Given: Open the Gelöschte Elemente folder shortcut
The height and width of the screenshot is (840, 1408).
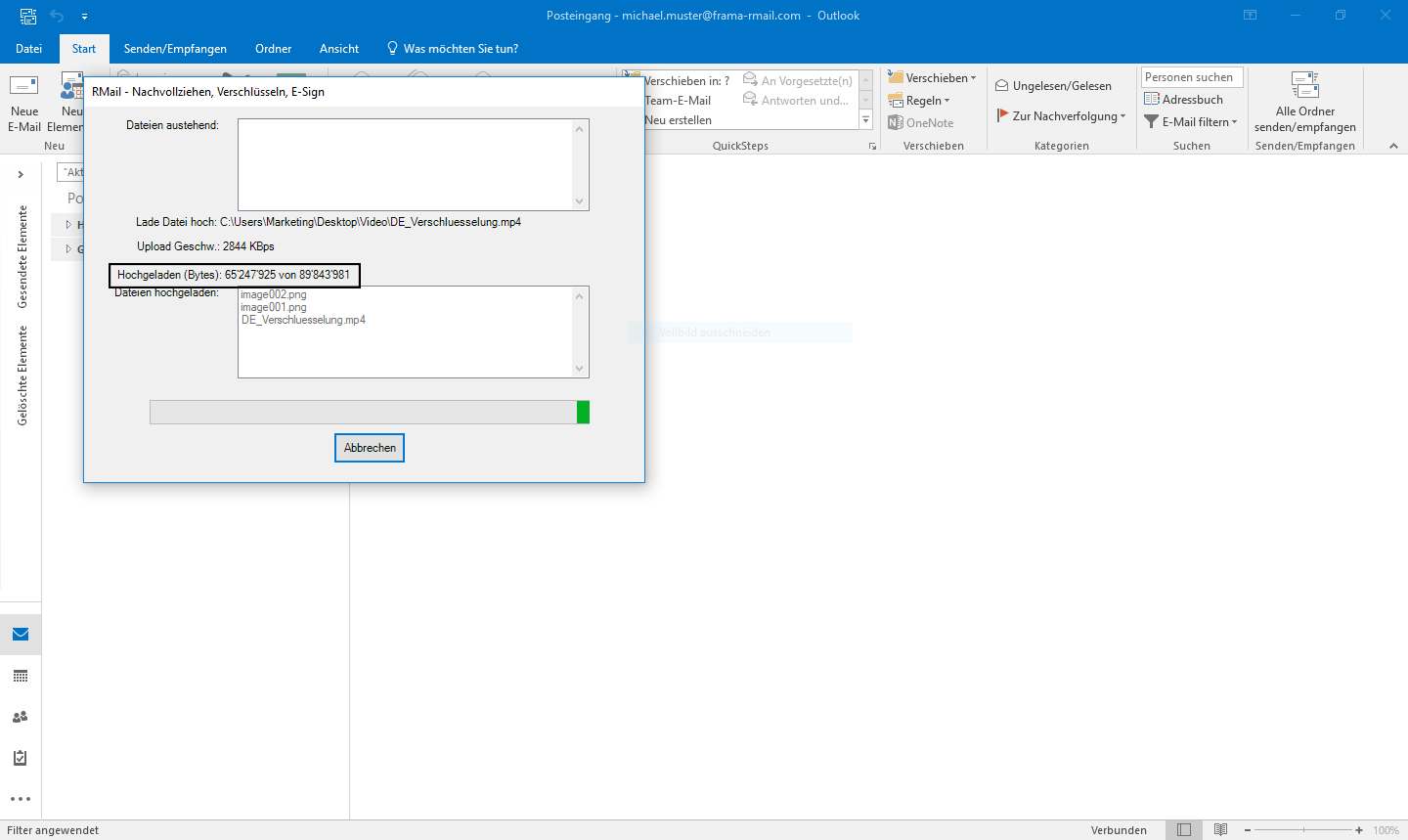Looking at the screenshot, I should [22, 376].
